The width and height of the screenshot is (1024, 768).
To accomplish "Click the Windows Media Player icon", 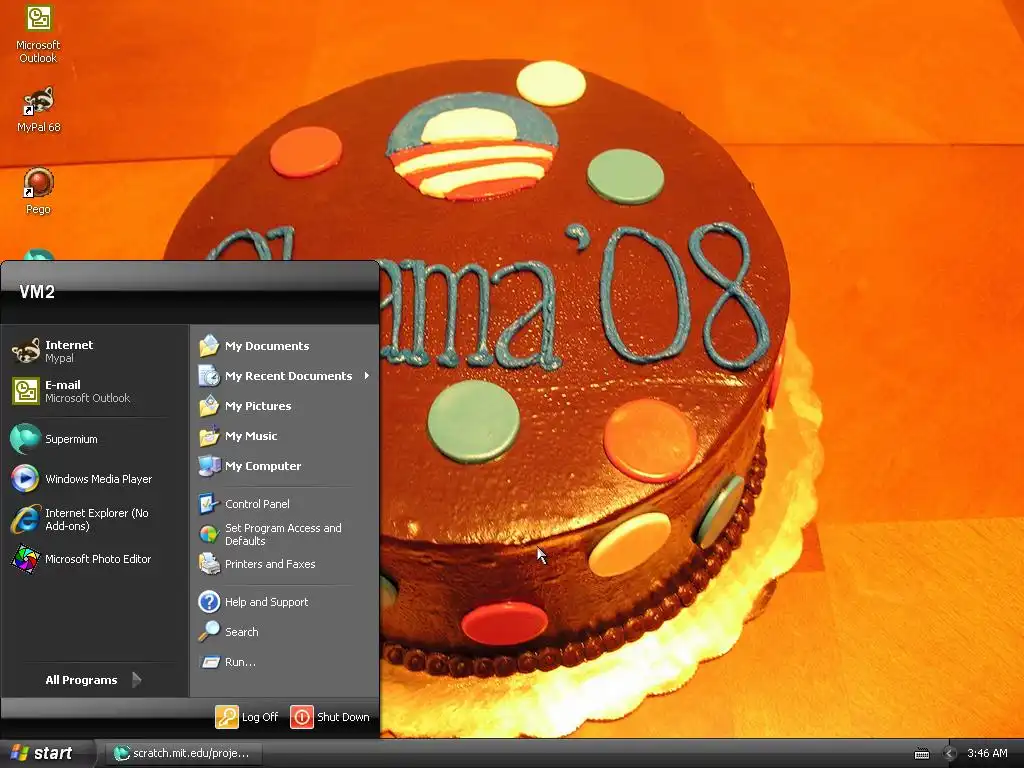I will pyautogui.click(x=25, y=479).
